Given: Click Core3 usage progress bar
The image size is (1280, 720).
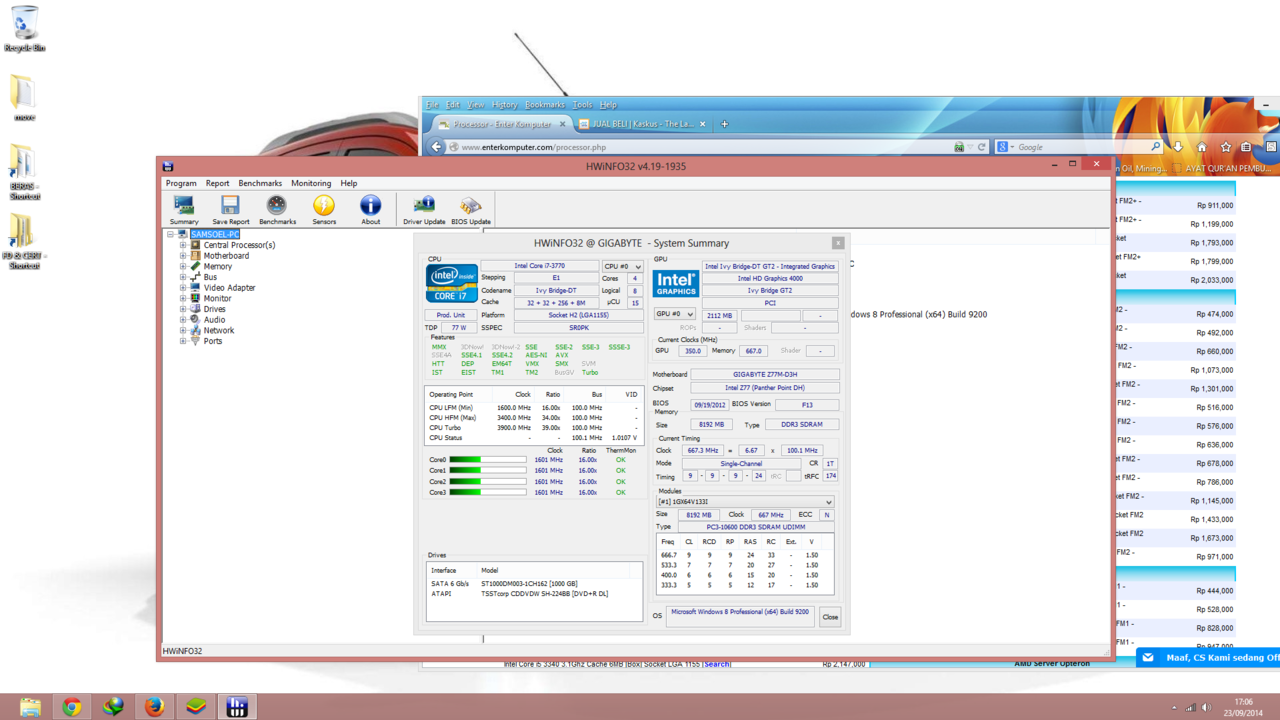Looking at the screenshot, I should click(488, 493).
